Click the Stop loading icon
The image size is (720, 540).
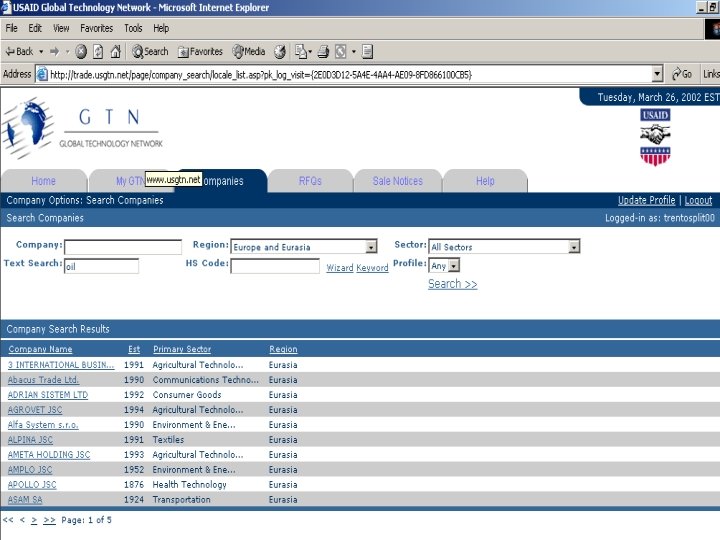[81, 51]
